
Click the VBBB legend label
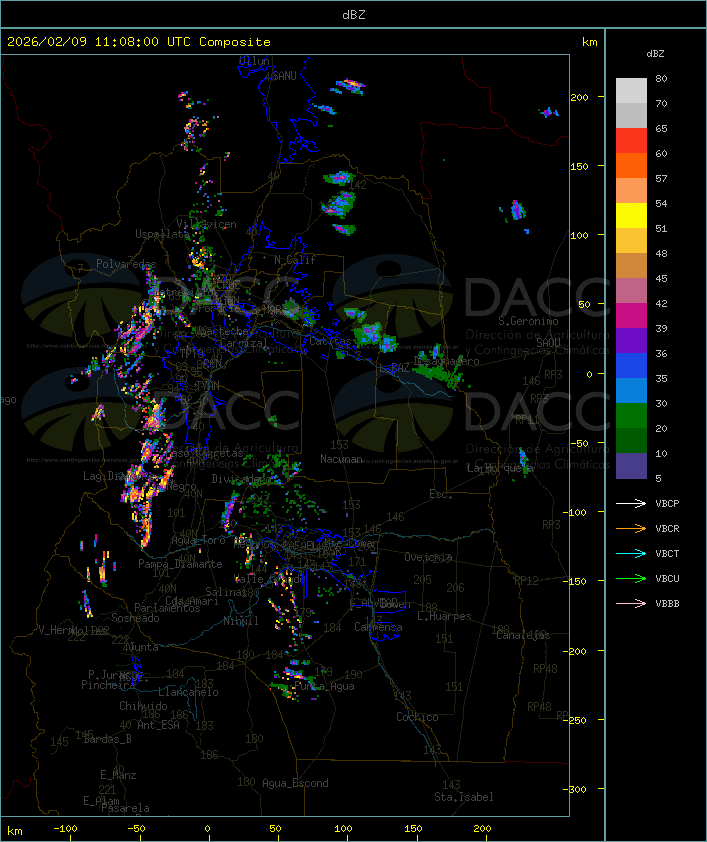(x=667, y=604)
